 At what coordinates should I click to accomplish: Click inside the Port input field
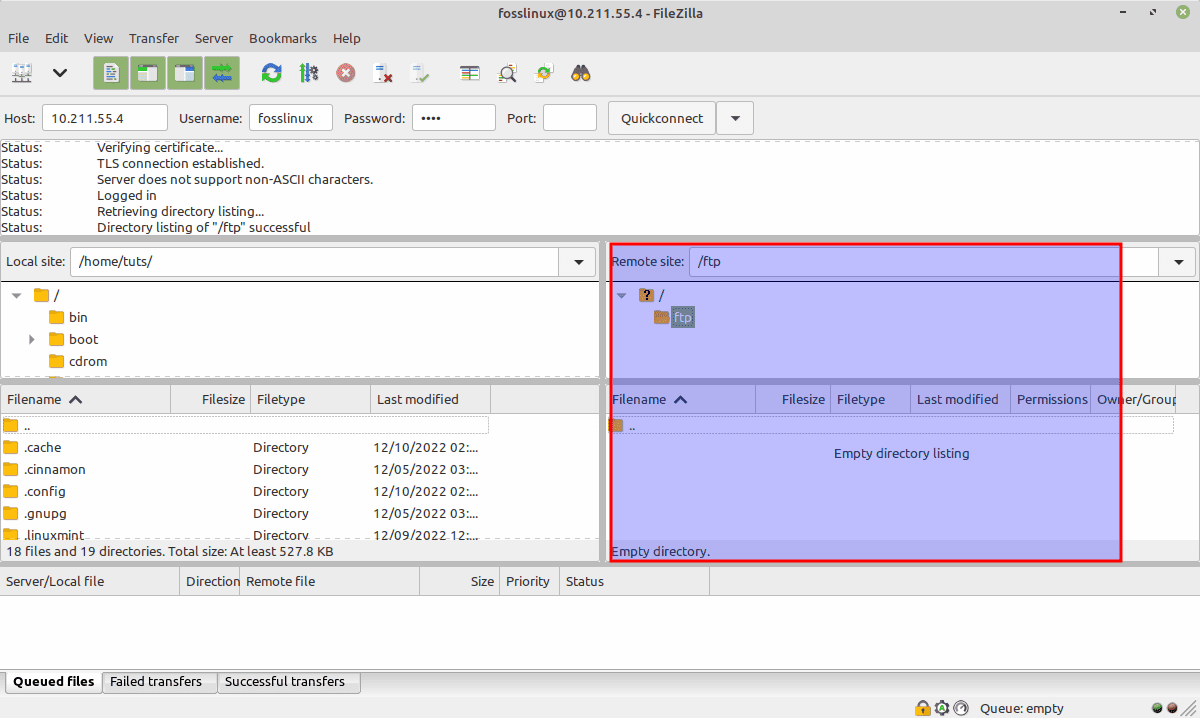(570, 117)
